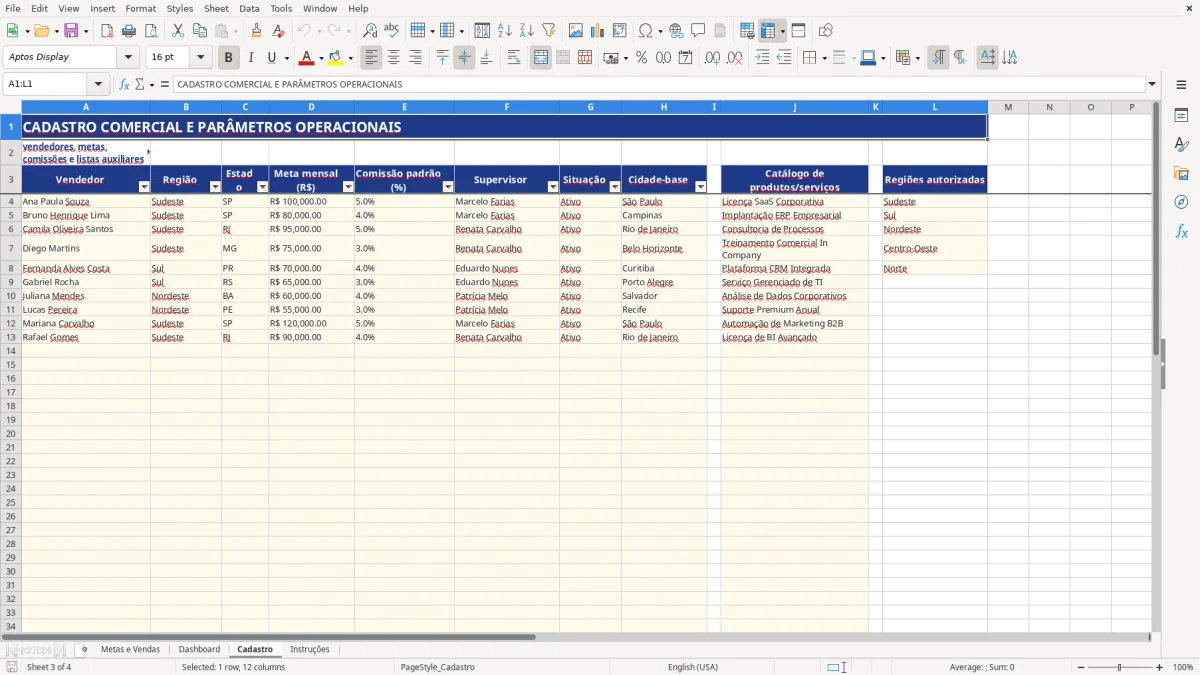The image size is (1200, 675).
Task: Switch to Metas e Vendas tab
Action: point(130,649)
